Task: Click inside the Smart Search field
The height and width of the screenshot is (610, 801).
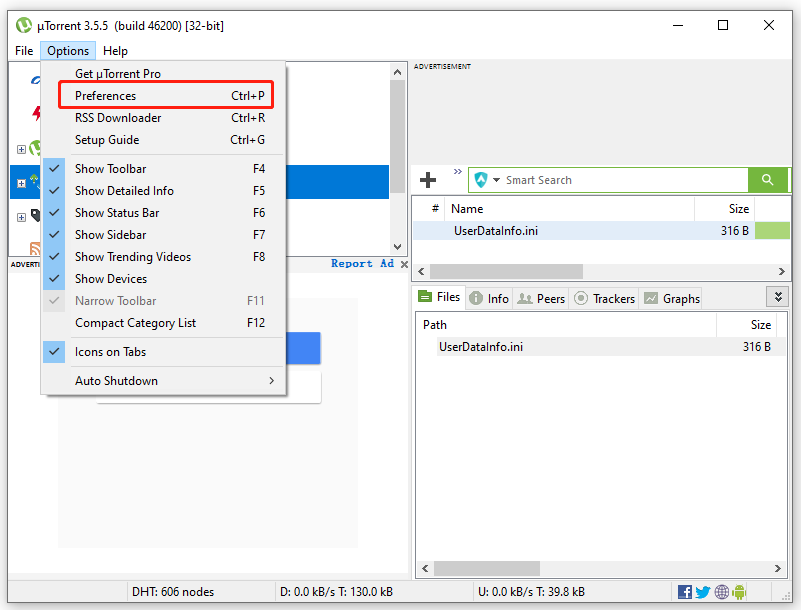Action: point(620,180)
